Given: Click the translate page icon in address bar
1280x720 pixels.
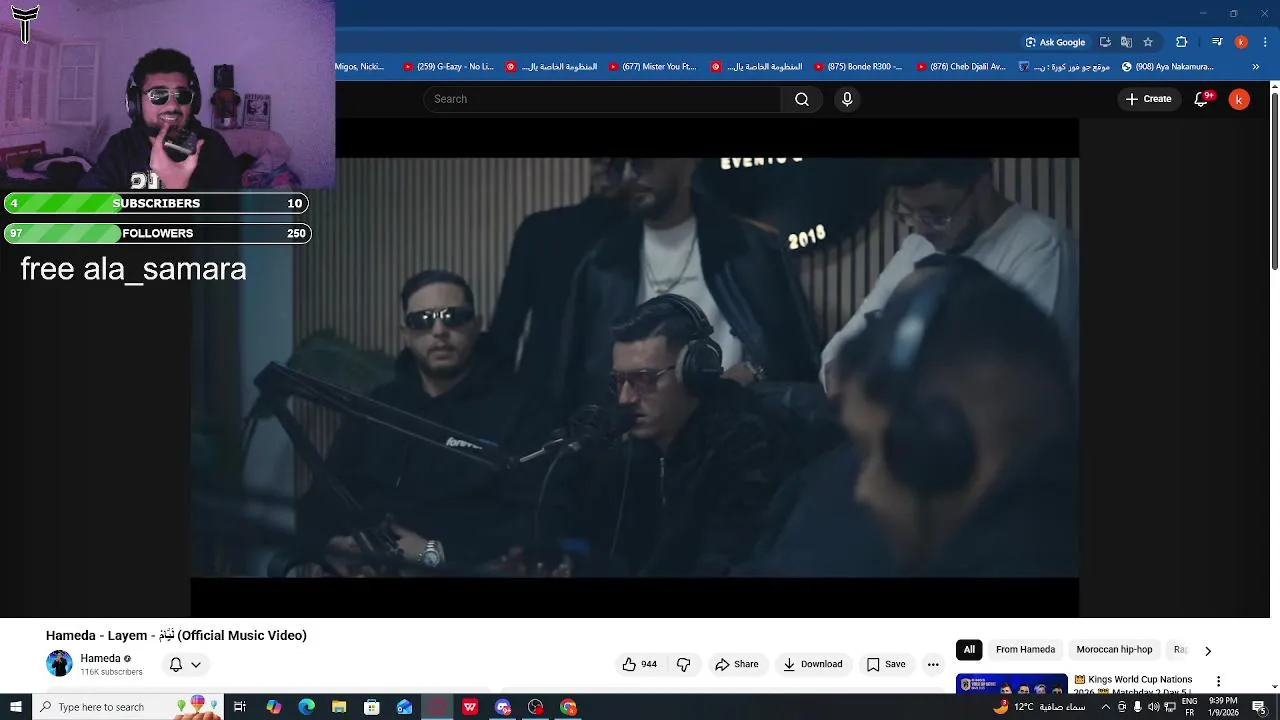Looking at the screenshot, I should [x=1127, y=42].
